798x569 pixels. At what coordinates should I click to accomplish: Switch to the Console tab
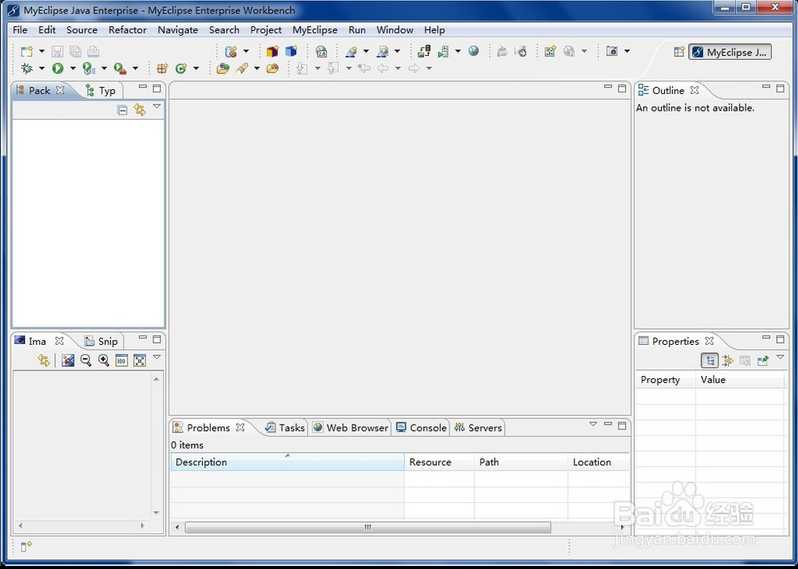421,428
